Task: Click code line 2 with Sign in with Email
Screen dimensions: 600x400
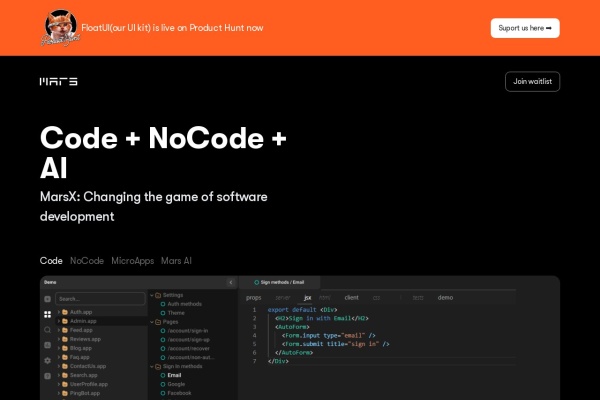Action: click(321, 318)
